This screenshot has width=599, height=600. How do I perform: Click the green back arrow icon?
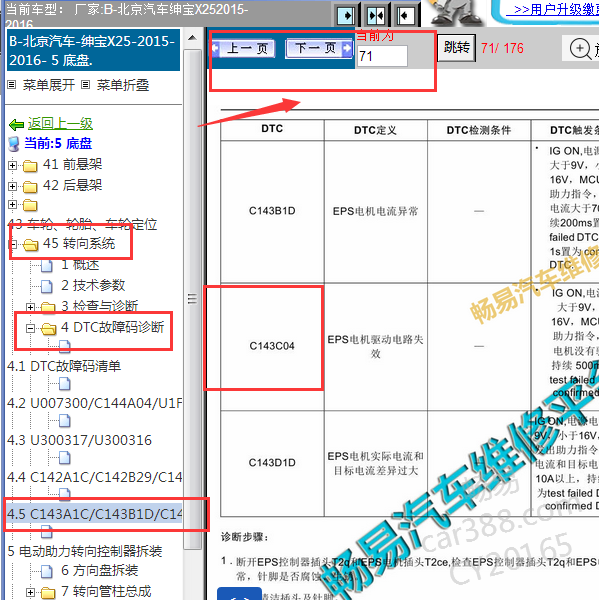click(16, 124)
